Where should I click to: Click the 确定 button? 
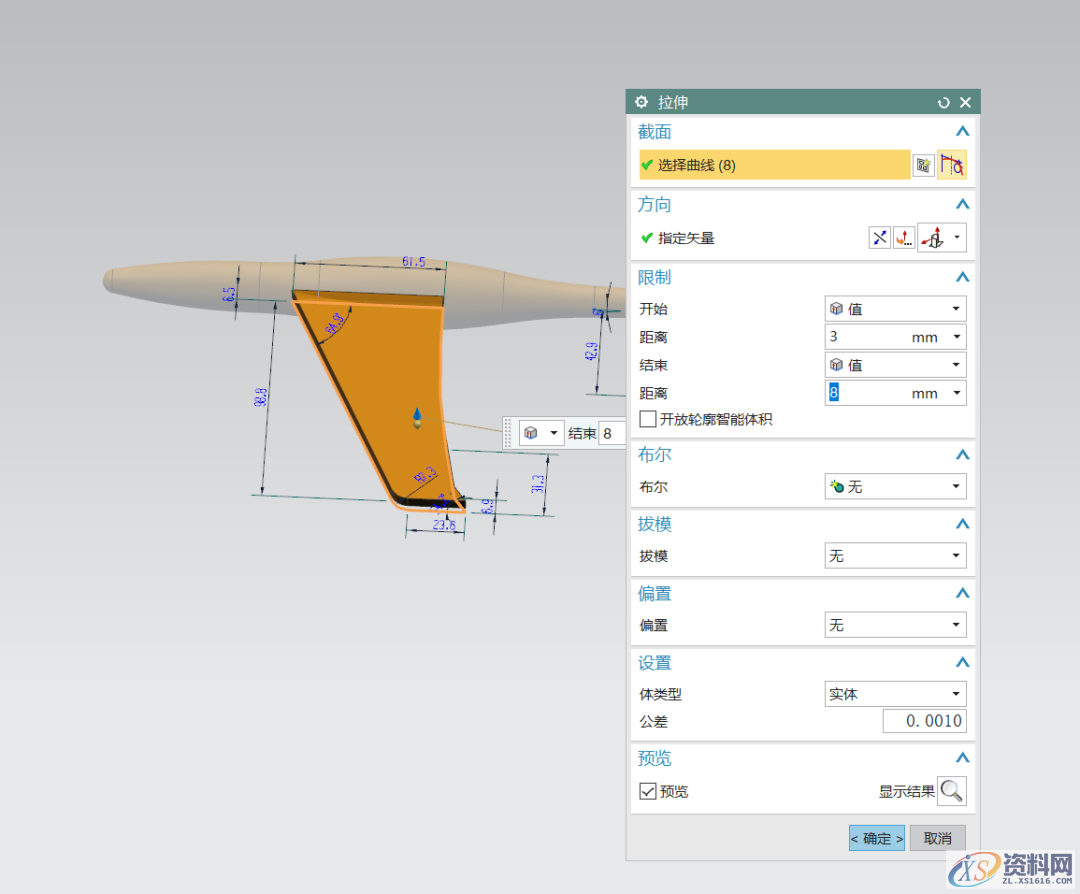coord(876,838)
